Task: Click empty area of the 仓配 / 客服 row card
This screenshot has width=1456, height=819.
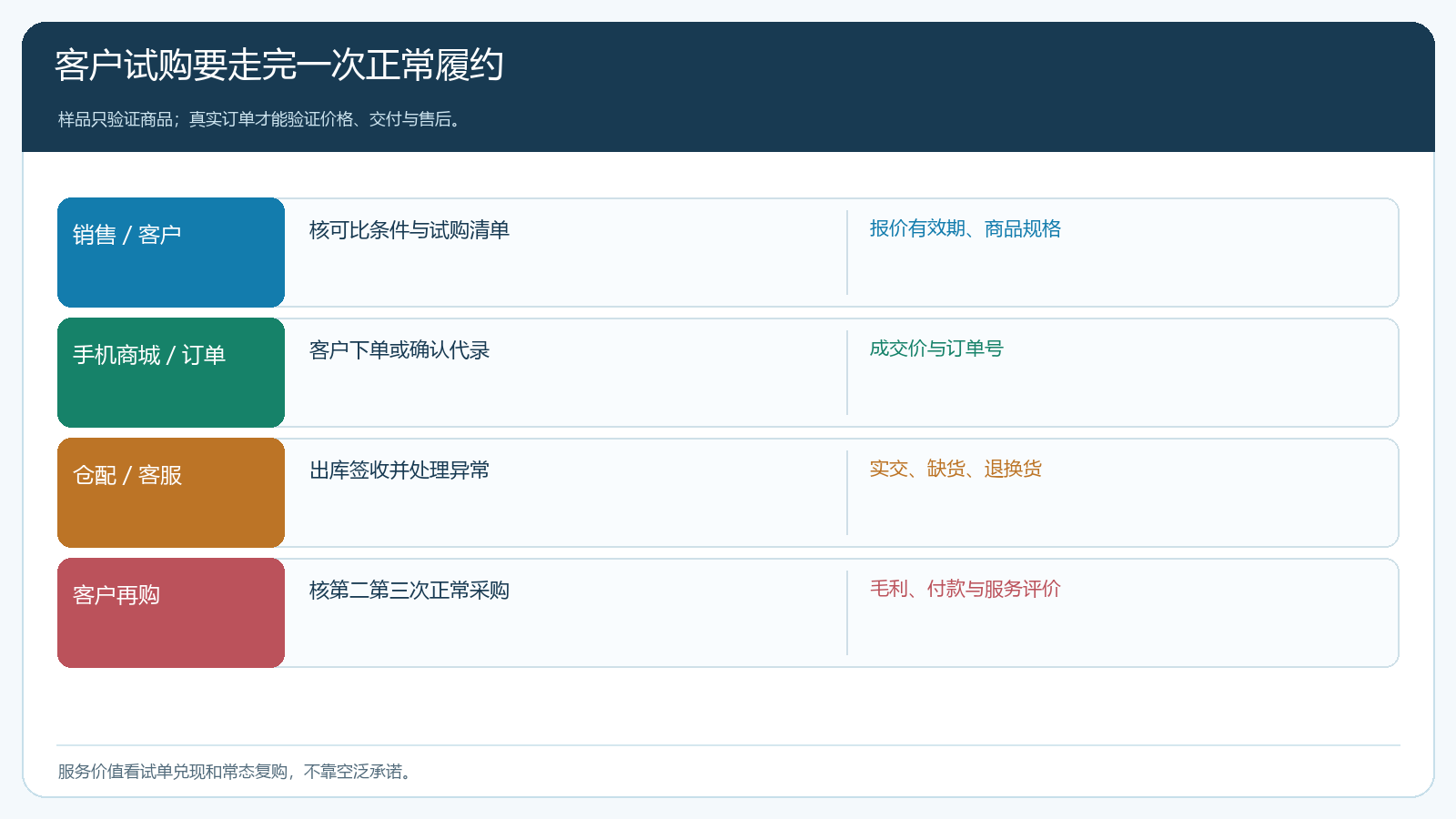Action: point(1119,514)
